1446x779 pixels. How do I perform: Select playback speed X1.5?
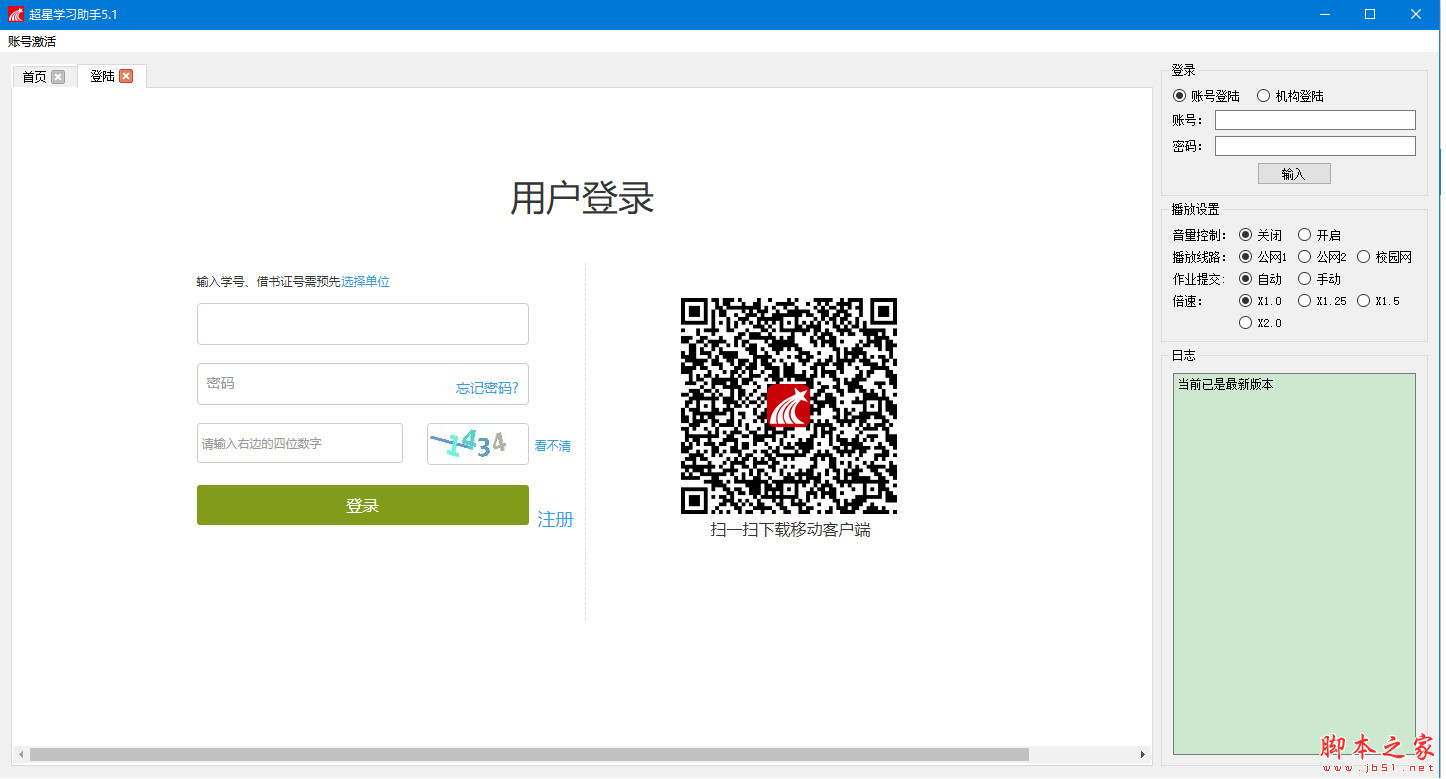pyautogui.click(x=1378, y=301)
